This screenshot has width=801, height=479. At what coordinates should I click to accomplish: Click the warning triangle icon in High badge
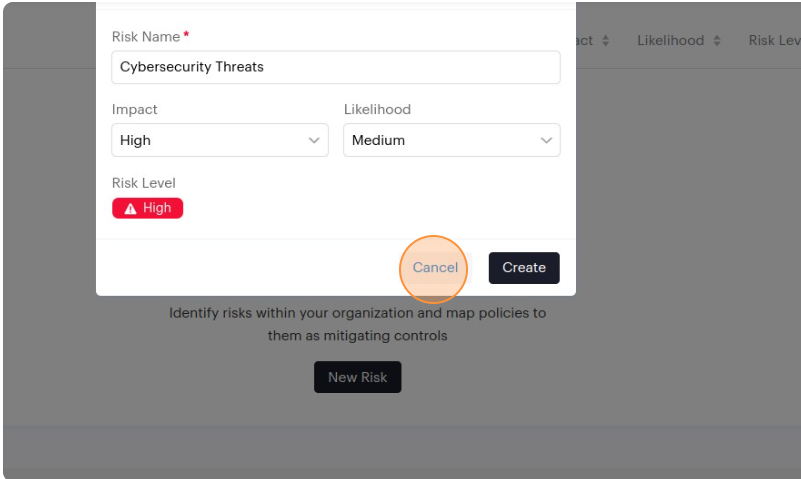point(130,209)
